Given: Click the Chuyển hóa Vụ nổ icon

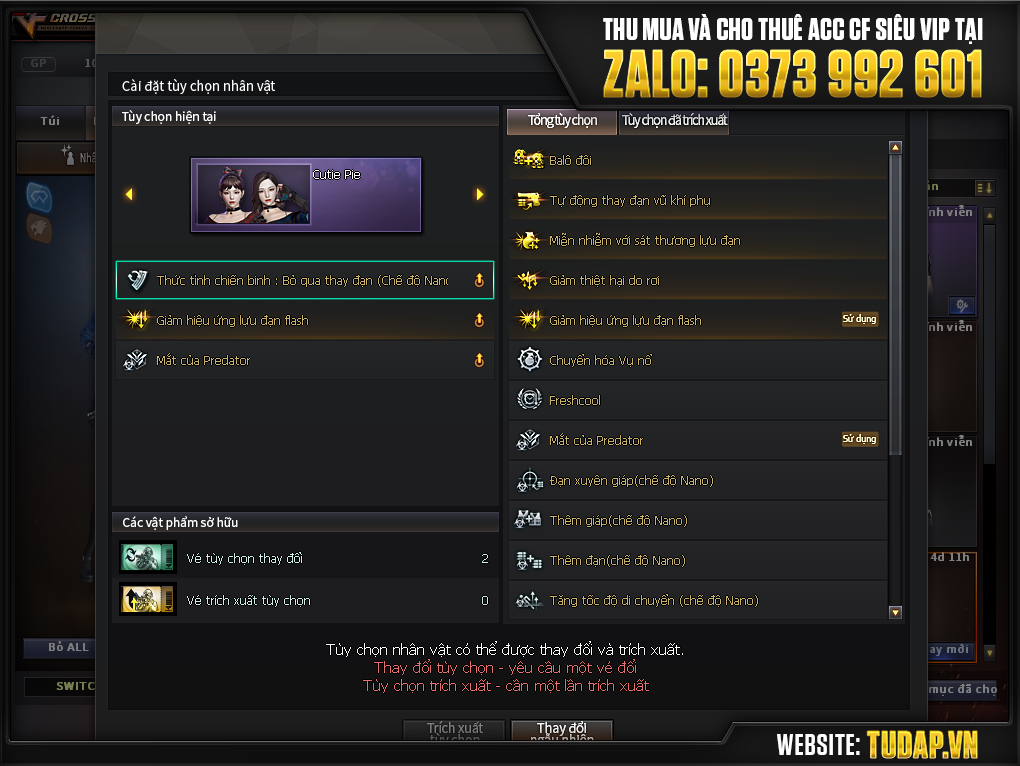Looking at the screenshot, I should 529,360.
